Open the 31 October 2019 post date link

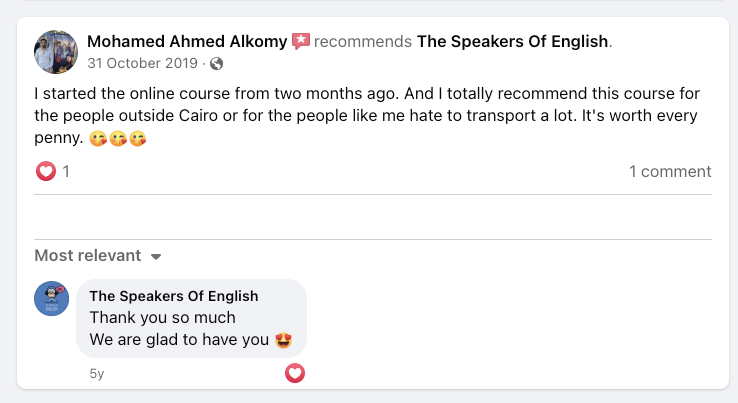[x=143, y=64]
